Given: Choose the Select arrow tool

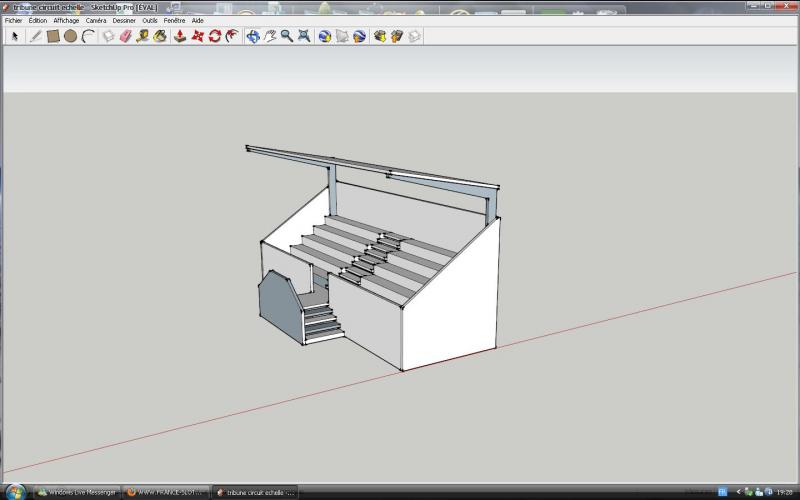Looking at the screenshot, I should click(x=15, y=36).
